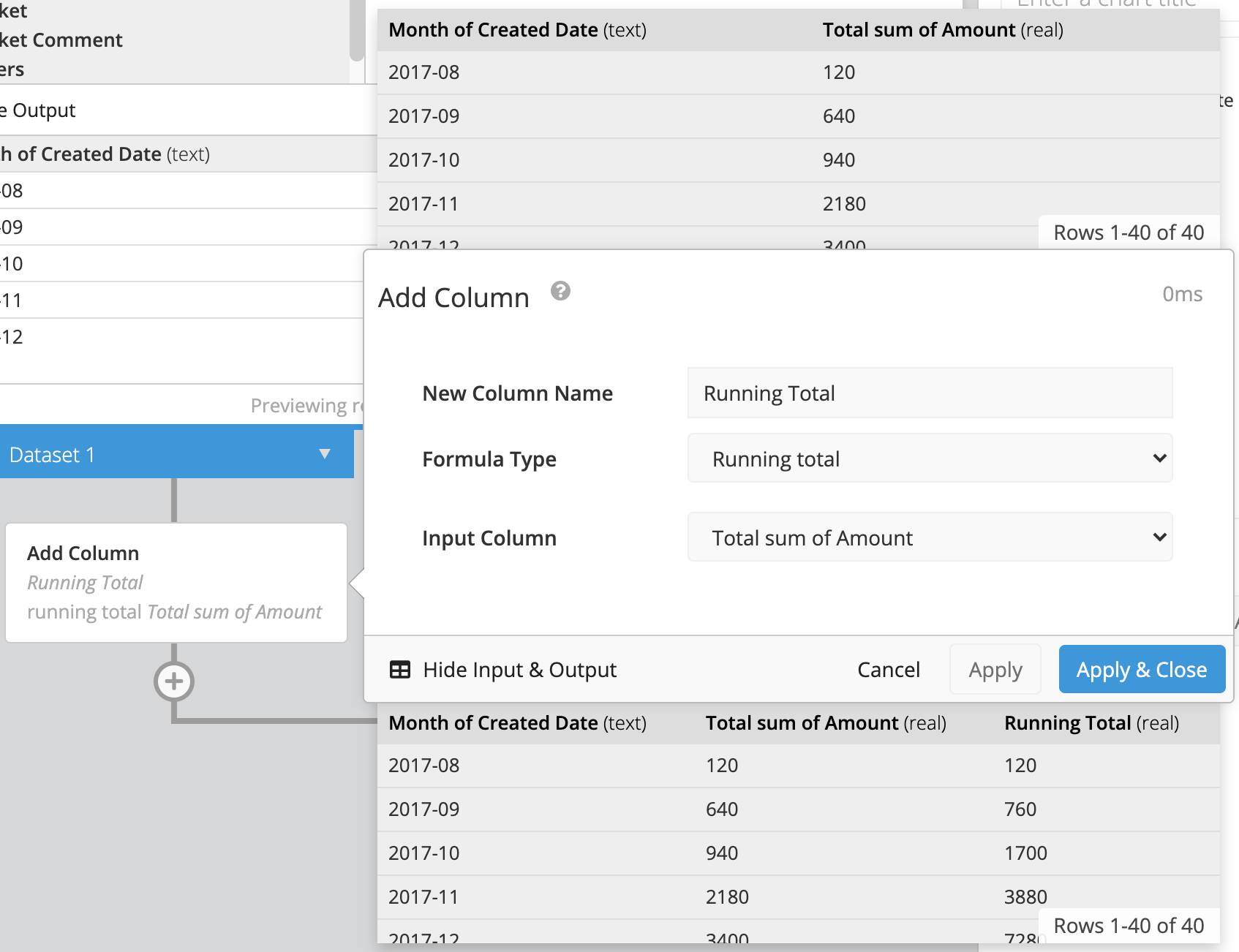This screenshot has width=1239, height=952.
Task: Click the ket Comment list item
Action: 61,40
